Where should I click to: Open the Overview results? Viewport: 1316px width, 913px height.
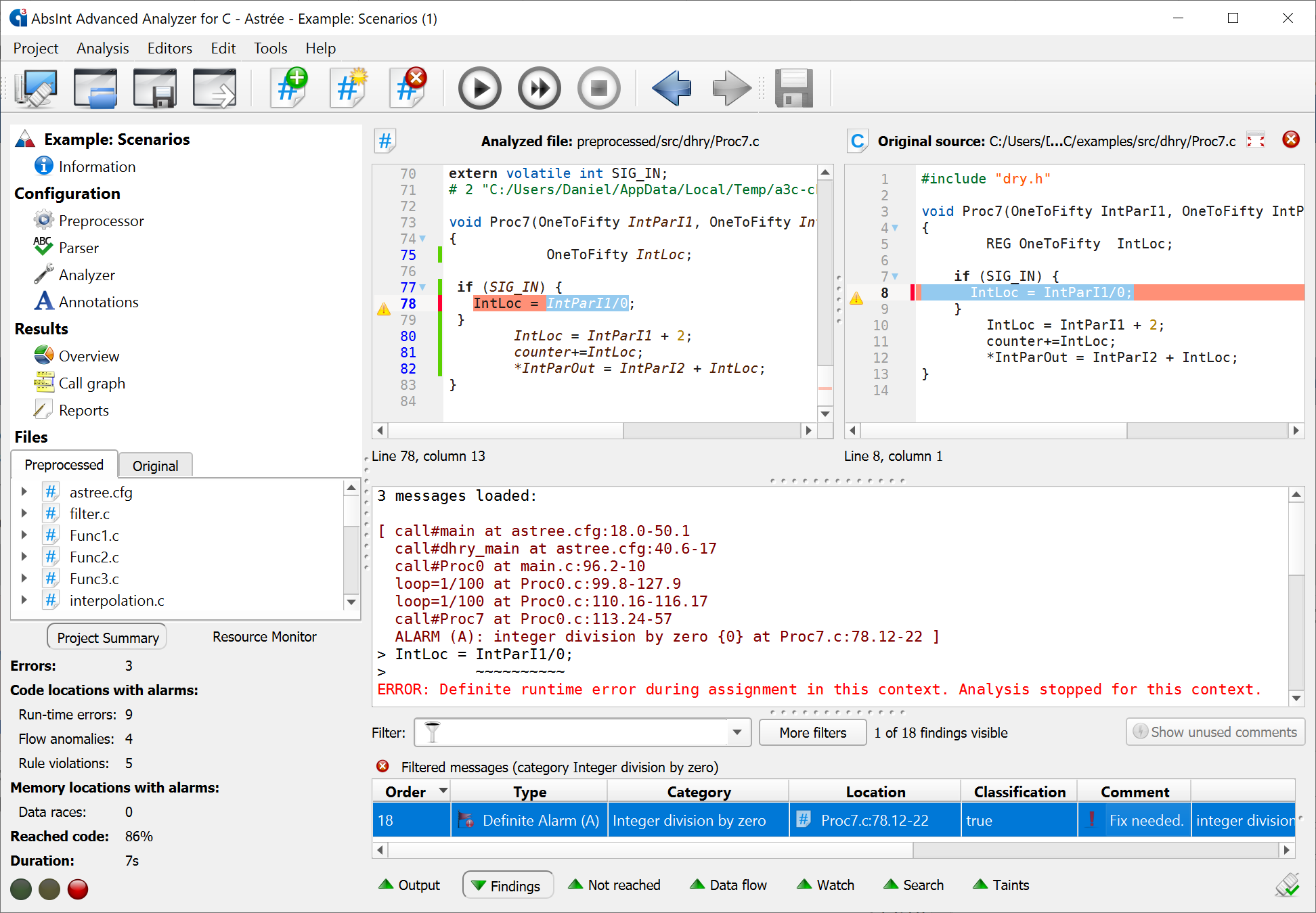(89, 356)
